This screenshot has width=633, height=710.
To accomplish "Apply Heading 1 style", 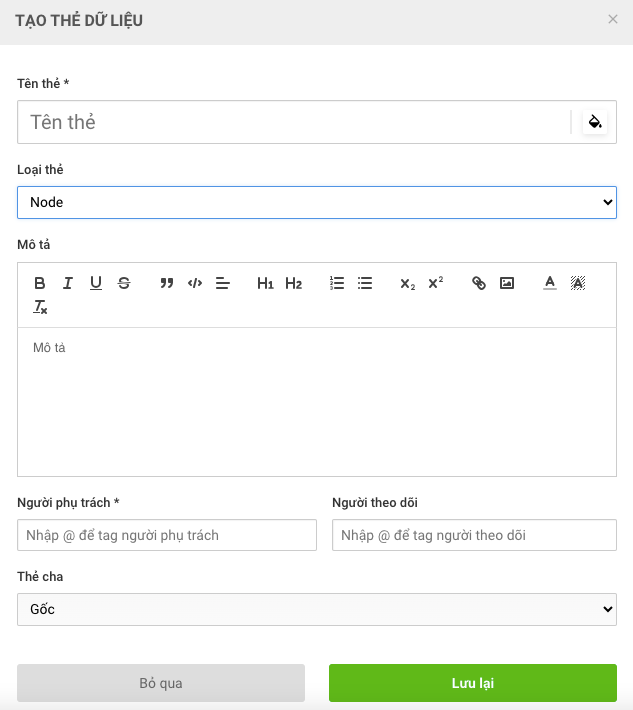I will pos(265,283).
